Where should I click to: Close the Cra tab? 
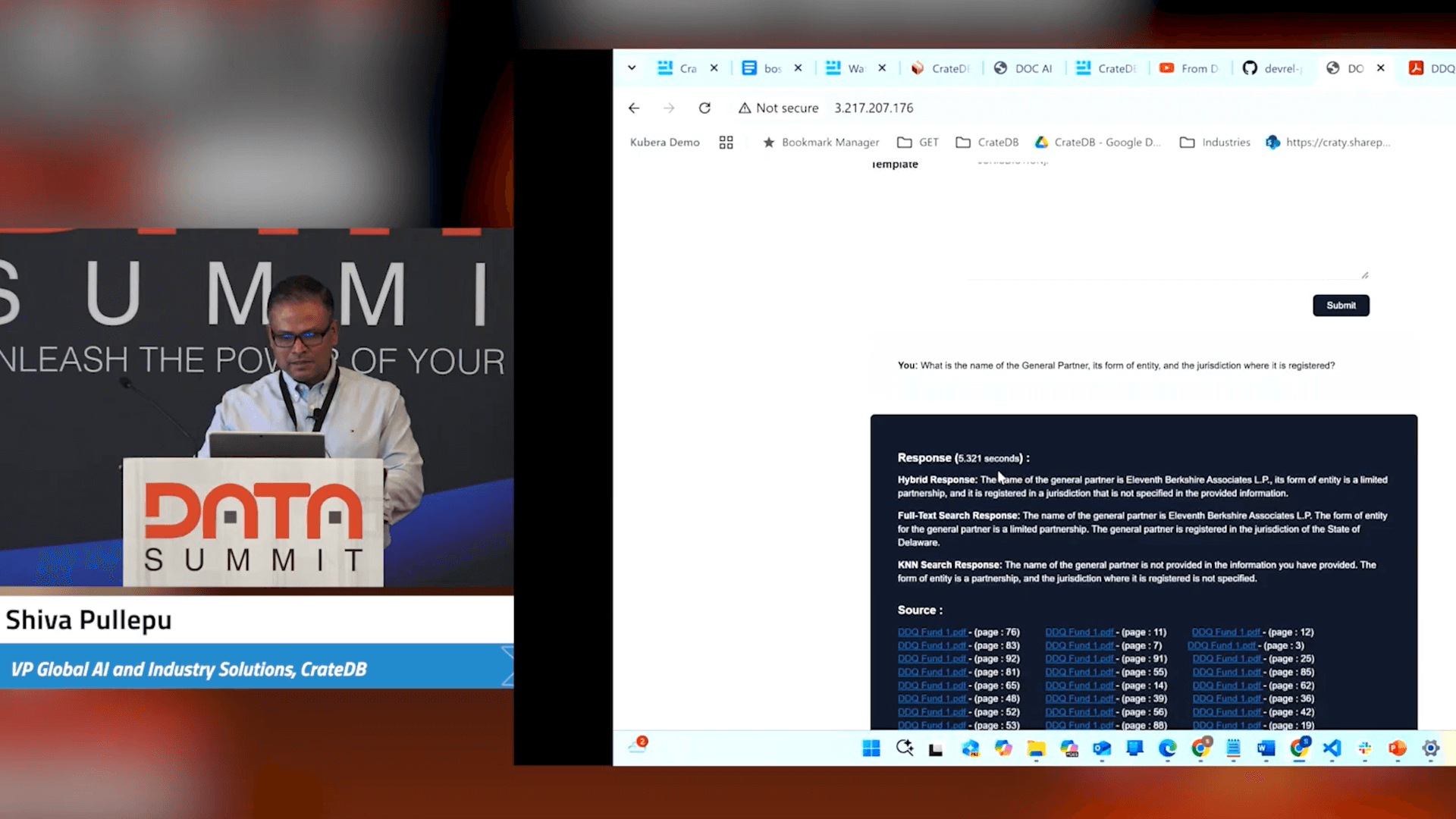pyautogui.click(x=714, y=68)
